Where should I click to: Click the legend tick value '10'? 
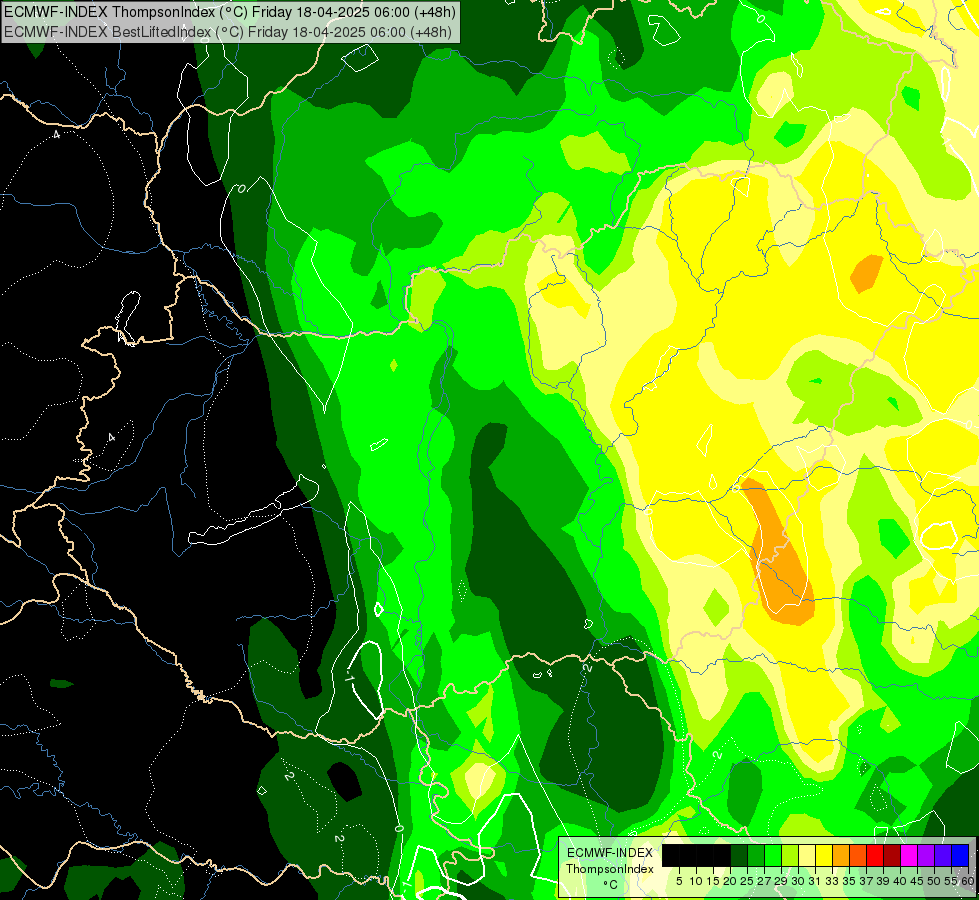click(696, 881)
